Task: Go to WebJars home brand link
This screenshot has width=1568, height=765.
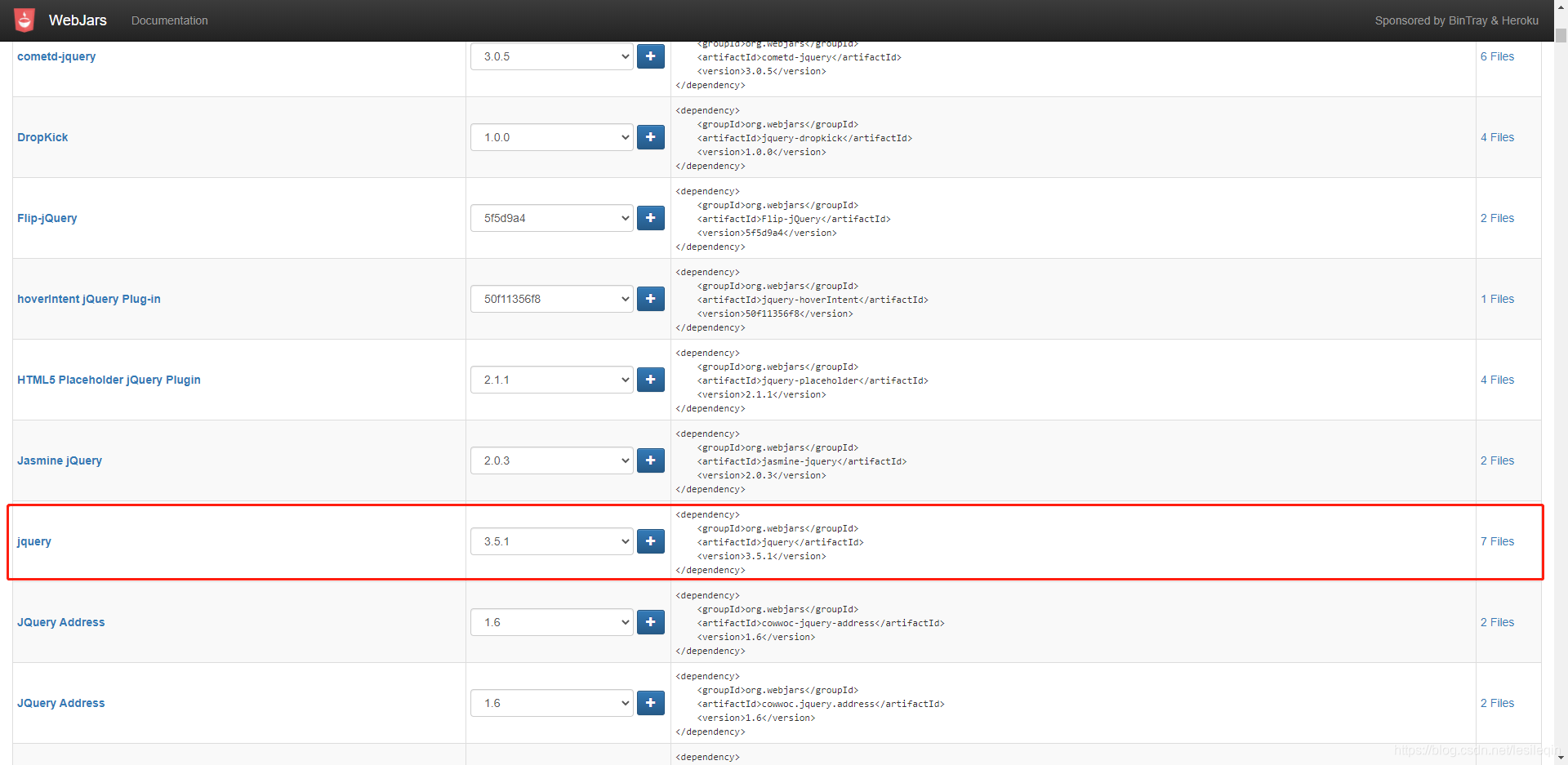Action: click(78, 20)
